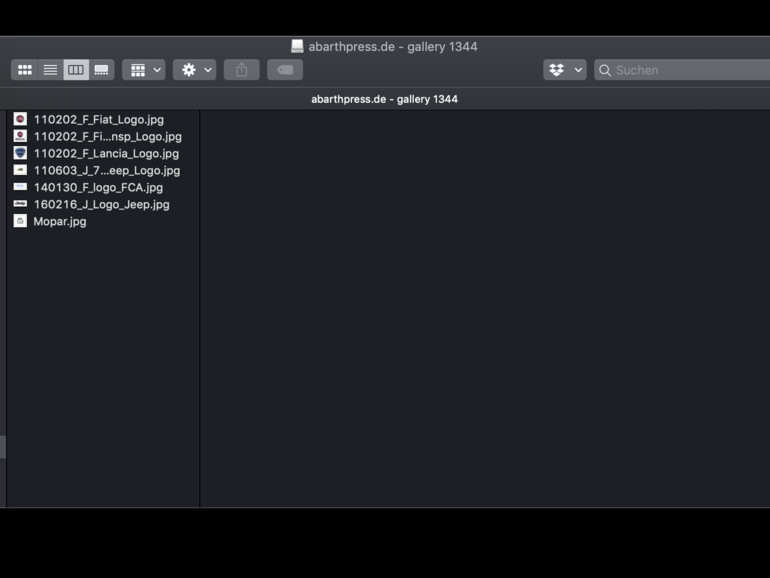The image size is (770, 578).
Task: Select column view mode
Action: [x=76, y=70]
